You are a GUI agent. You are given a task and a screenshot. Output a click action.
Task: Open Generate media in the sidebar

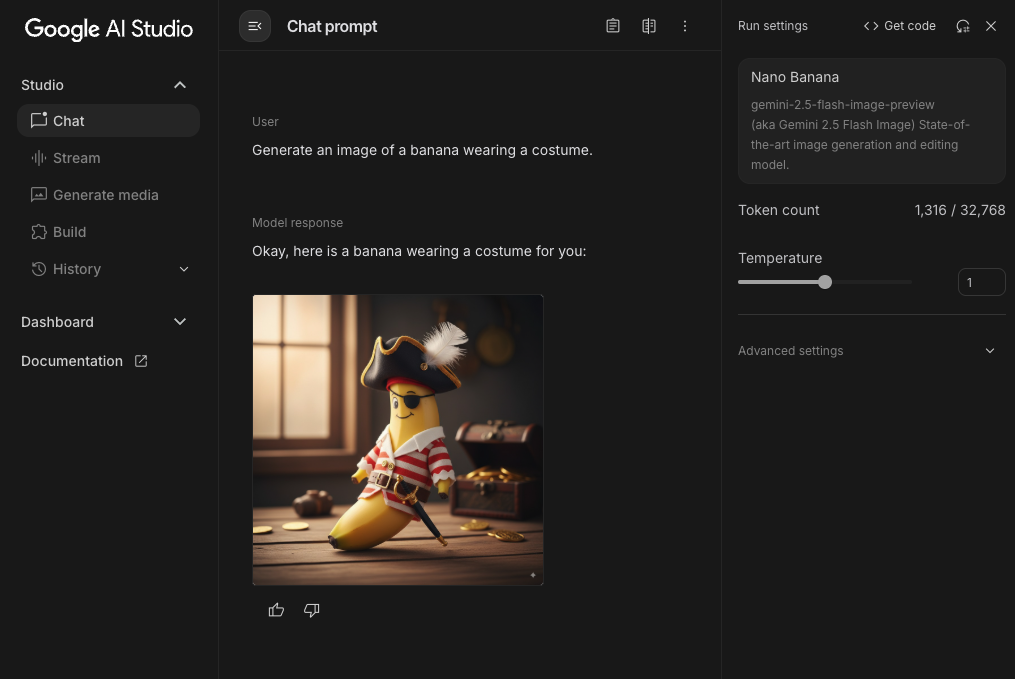click(x=105, y=195)
